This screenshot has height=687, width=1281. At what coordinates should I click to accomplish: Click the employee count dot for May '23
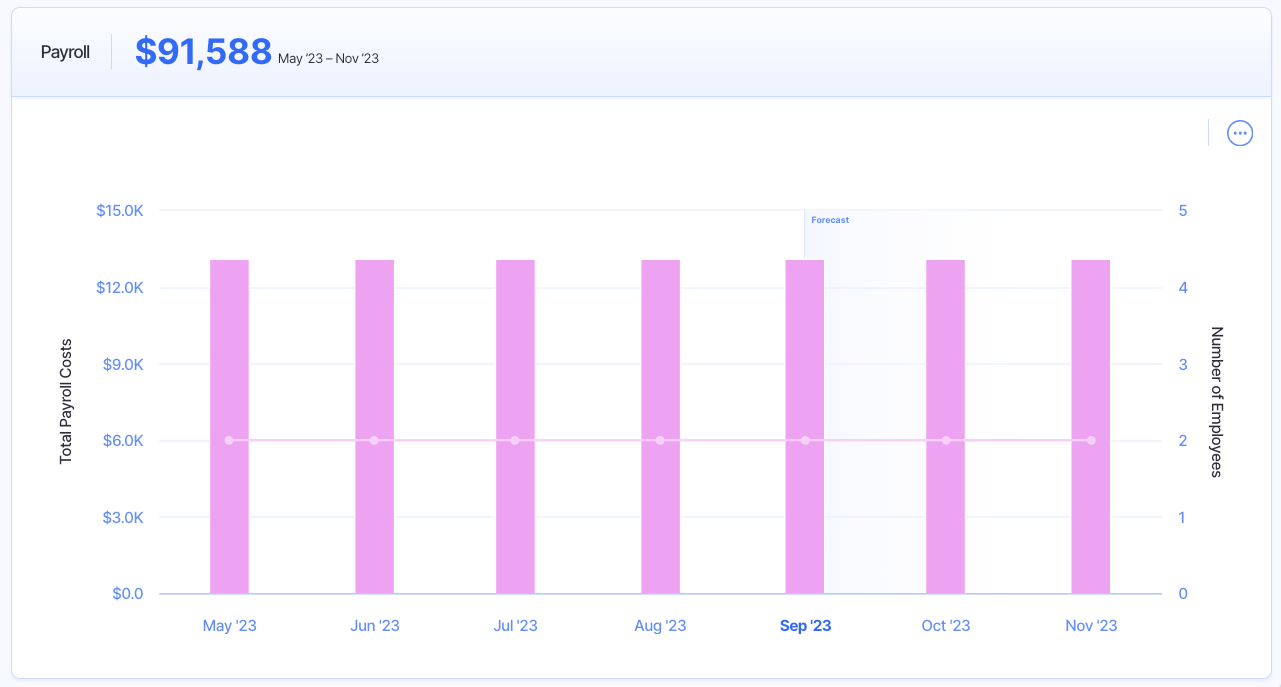tap(229, 441)
